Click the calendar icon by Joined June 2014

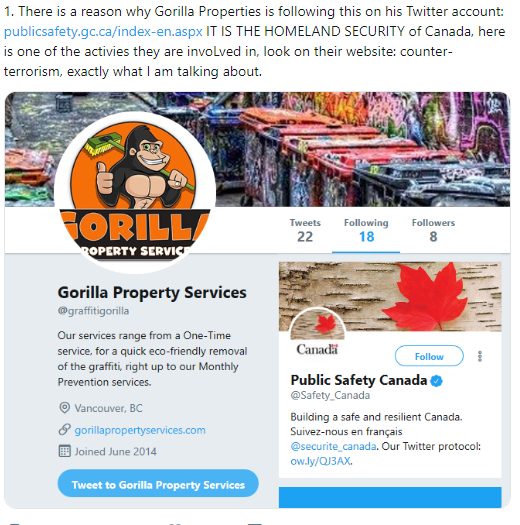point(65,451)
